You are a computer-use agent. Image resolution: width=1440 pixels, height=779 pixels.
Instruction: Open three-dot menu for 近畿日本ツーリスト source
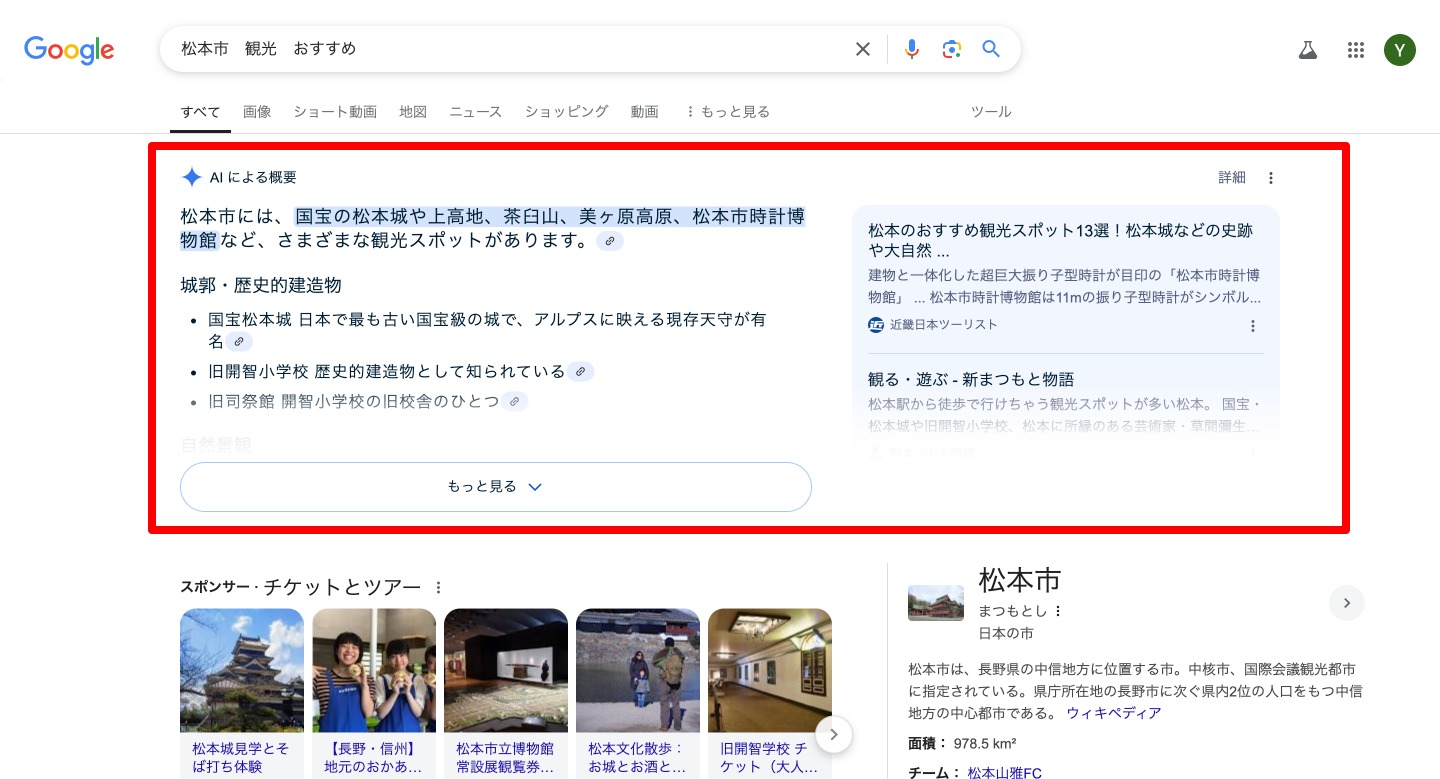1253,326
